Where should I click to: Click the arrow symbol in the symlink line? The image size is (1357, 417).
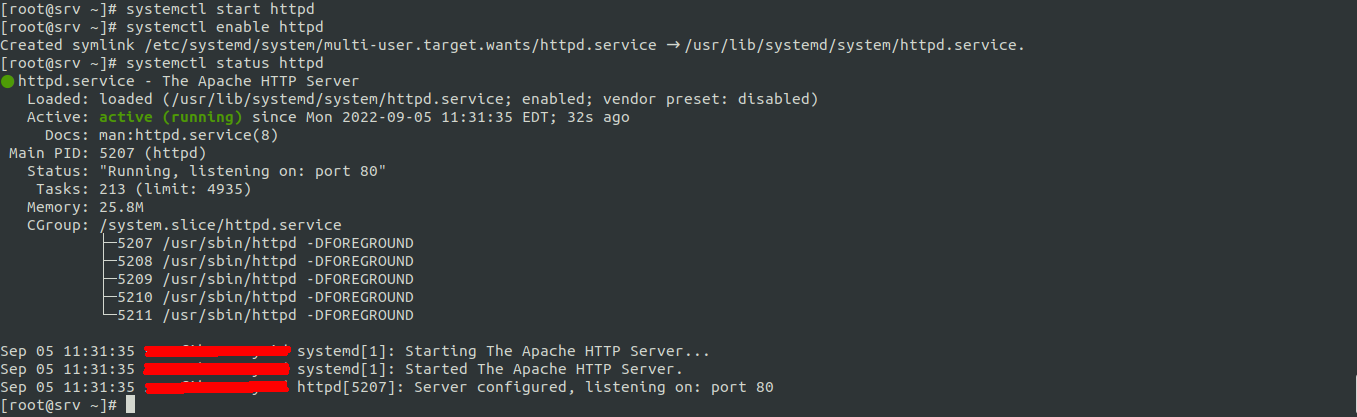673,45
